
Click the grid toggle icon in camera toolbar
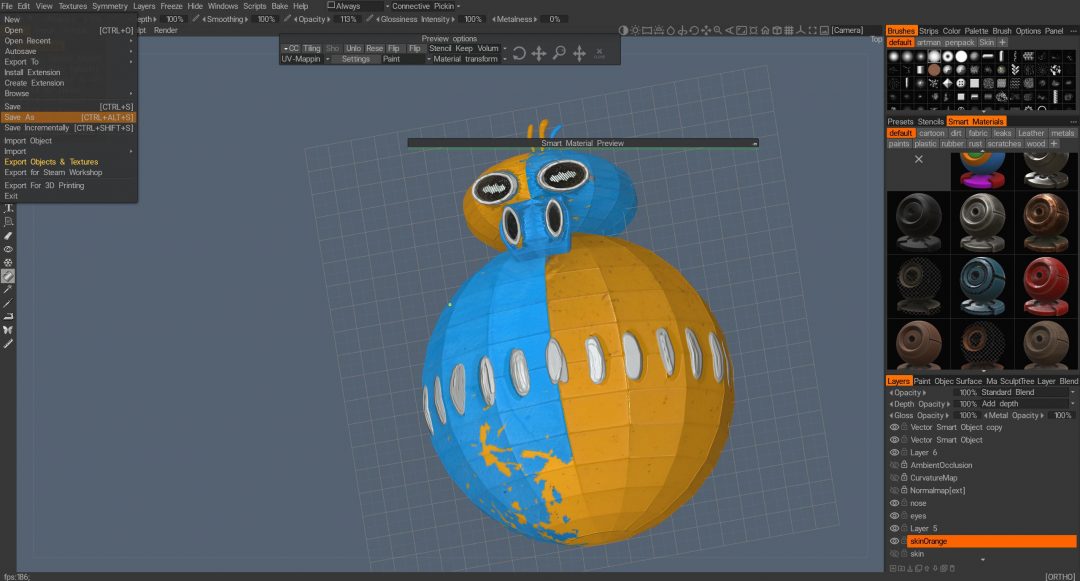[789, 30]
